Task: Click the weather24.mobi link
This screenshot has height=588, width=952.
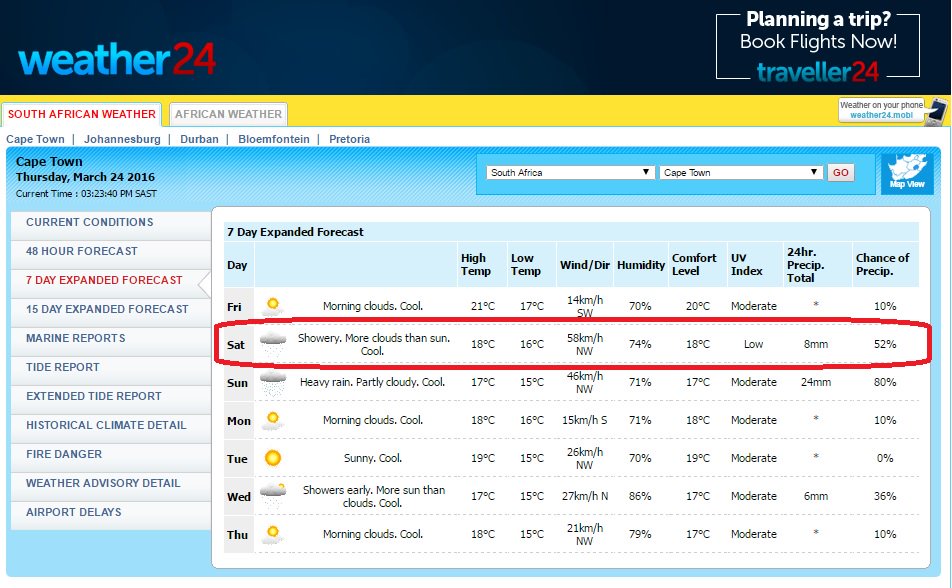Action: click(881, 115)
